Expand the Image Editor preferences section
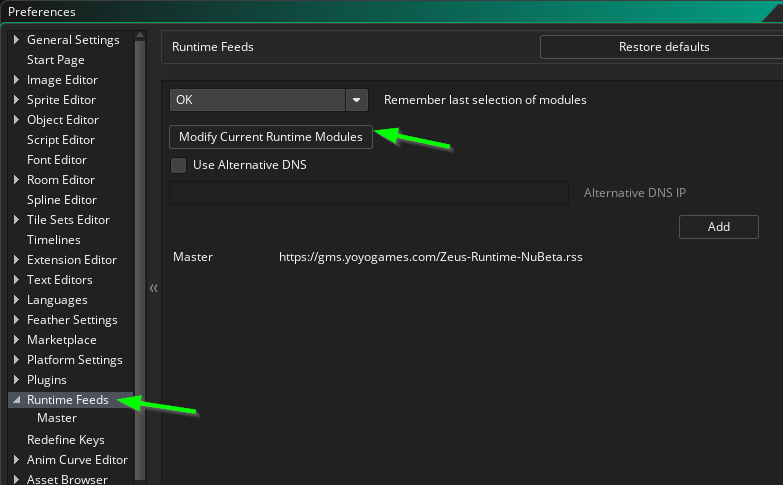 pyautogui.click(x=16, y=80)
